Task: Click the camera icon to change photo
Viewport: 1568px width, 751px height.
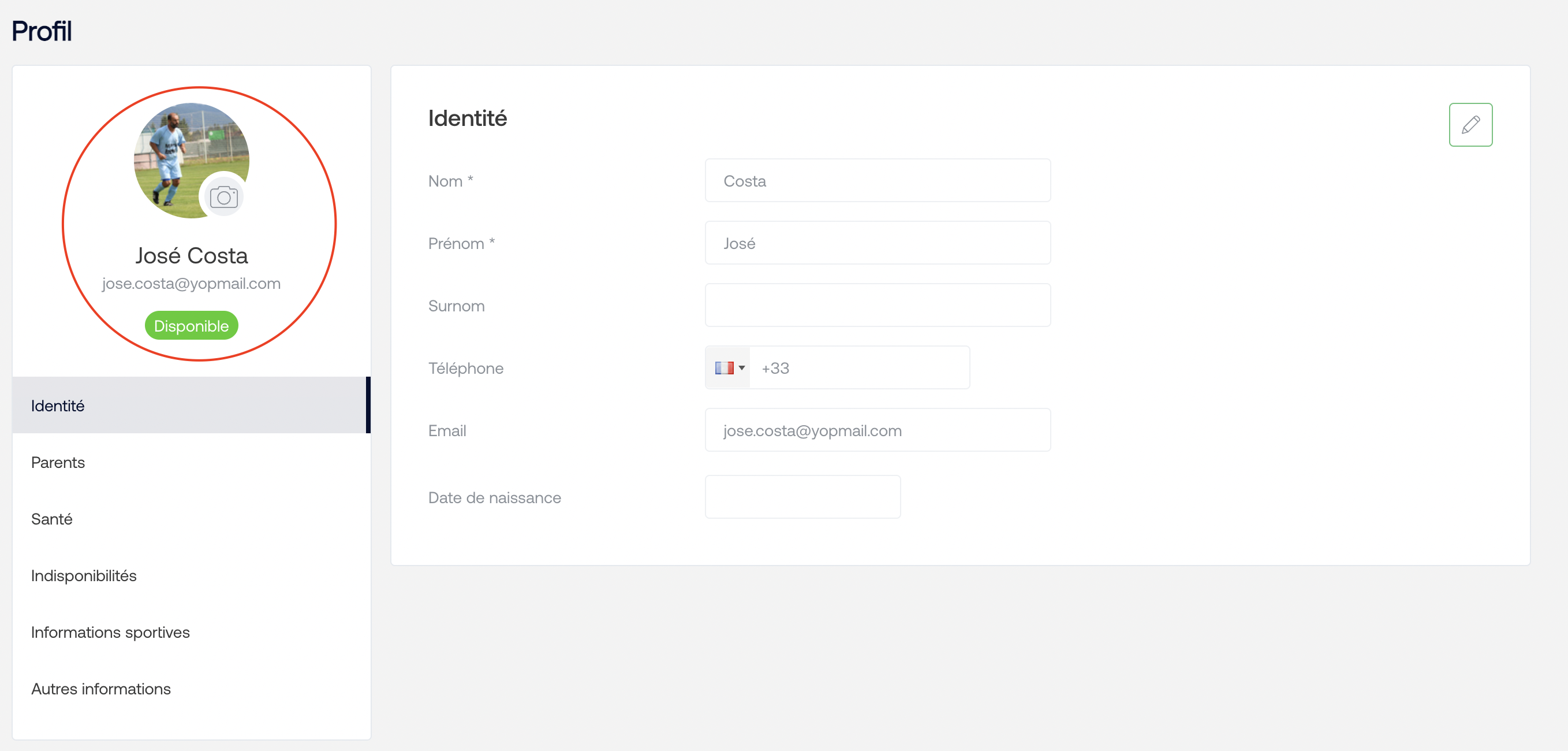Action: click(x=223, y=198)
